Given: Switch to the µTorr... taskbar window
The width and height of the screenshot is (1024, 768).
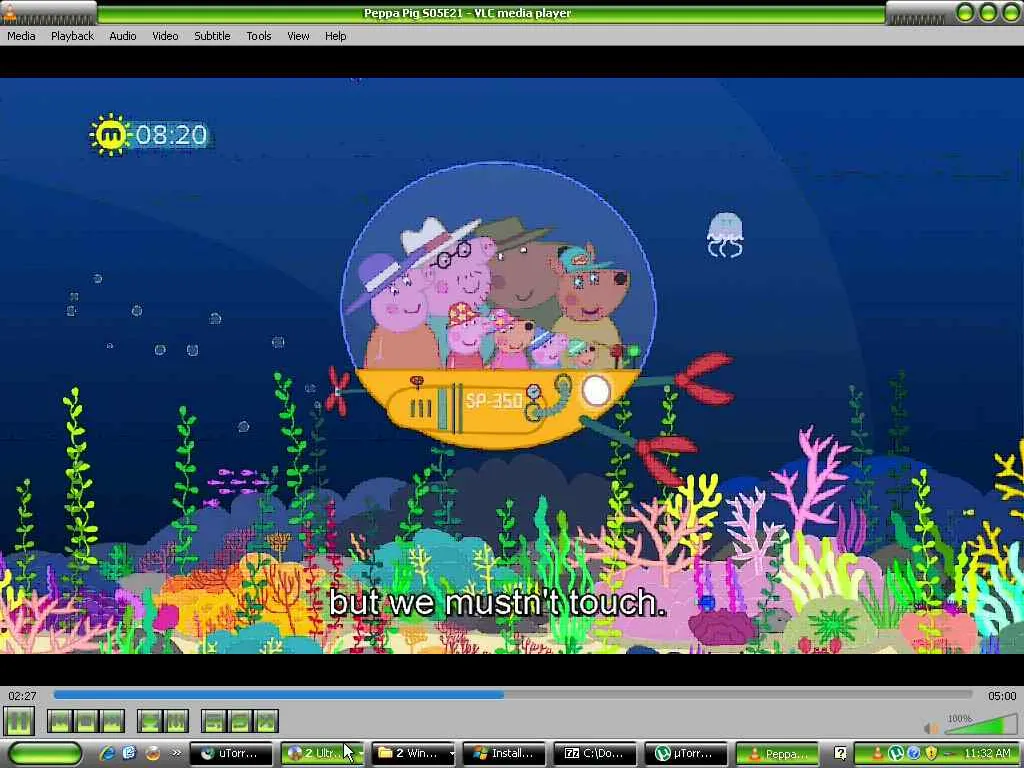Looking at the screenshot, I should (x=686, y=753).
